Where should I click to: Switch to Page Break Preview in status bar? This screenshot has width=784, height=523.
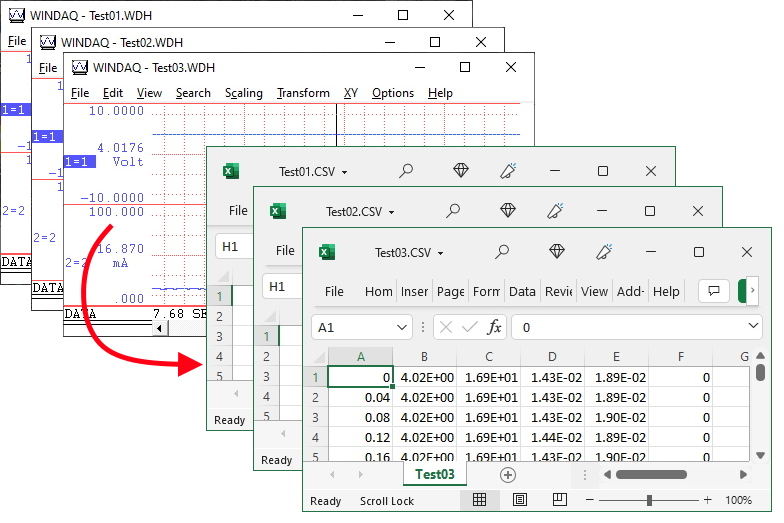(x=560, y=499)
